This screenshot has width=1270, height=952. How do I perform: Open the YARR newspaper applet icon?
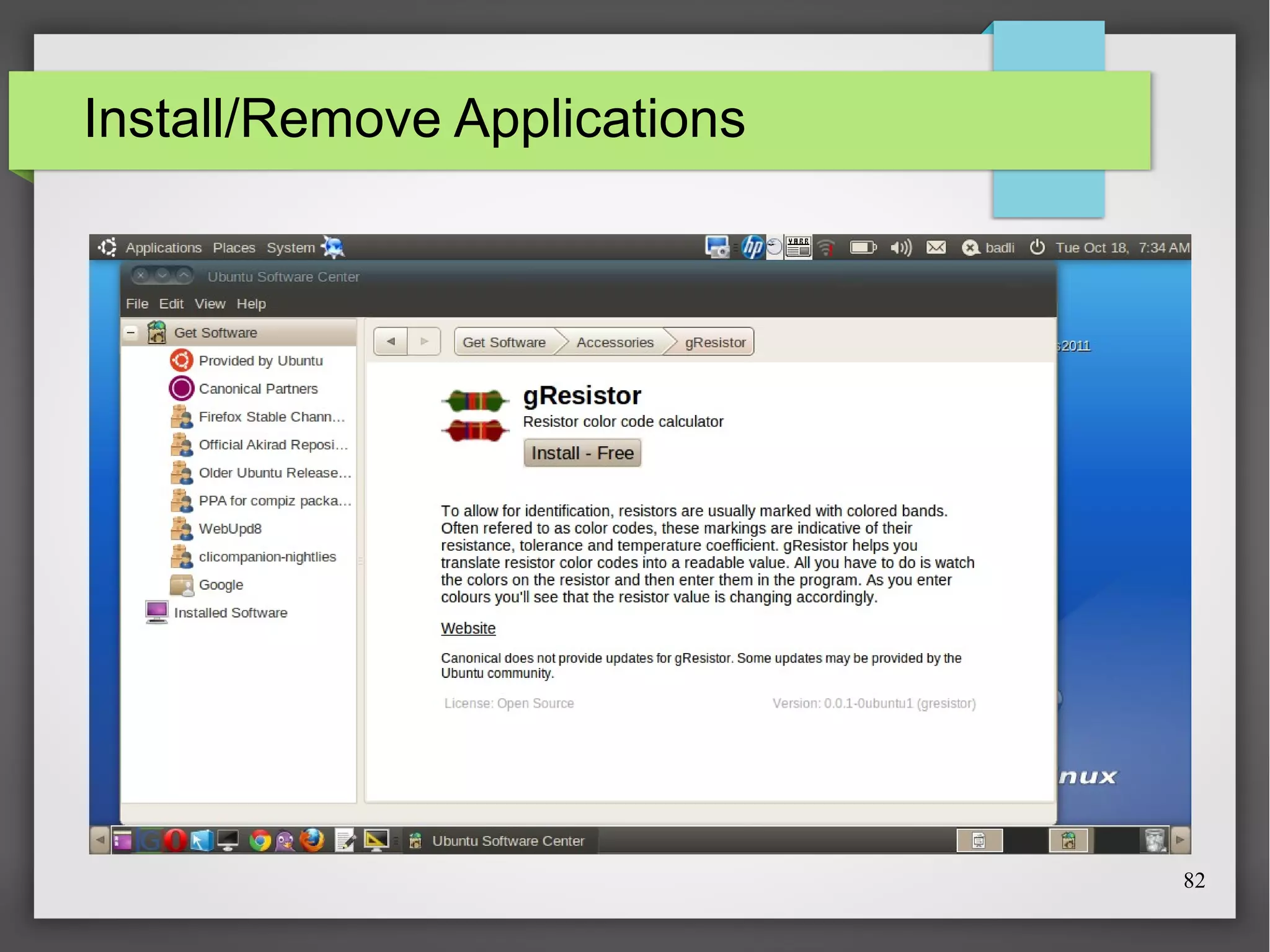coord(798,247)
